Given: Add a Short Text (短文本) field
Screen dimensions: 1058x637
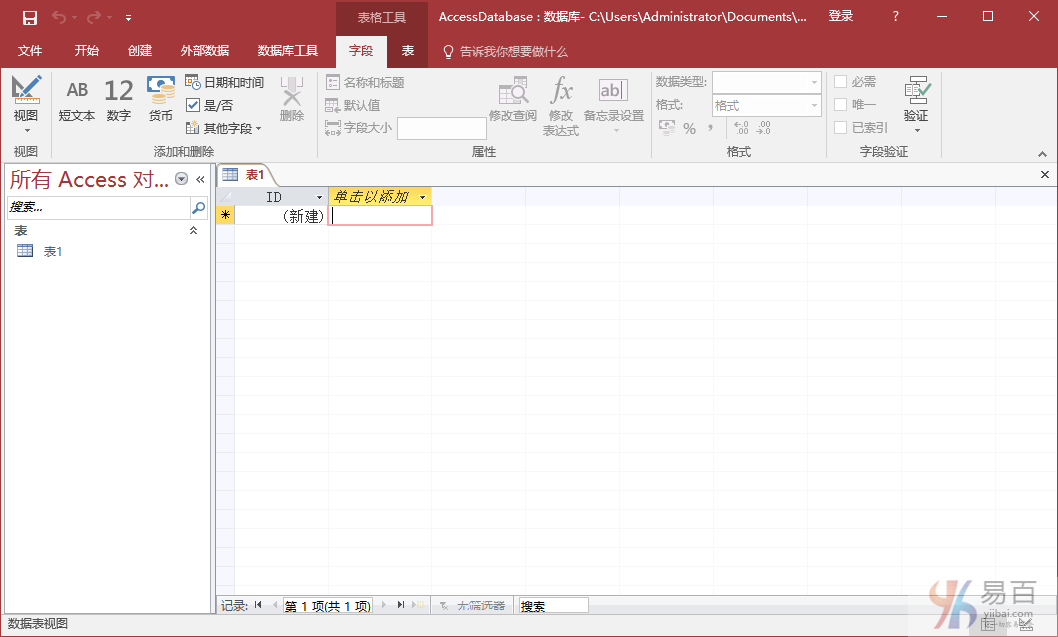Looking at the screenshot, I should tap(77, 101).
